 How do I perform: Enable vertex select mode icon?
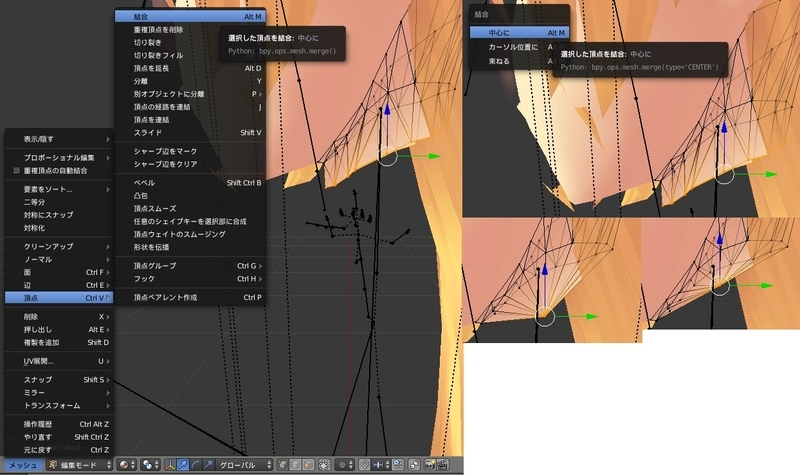(x=283, y=465)
